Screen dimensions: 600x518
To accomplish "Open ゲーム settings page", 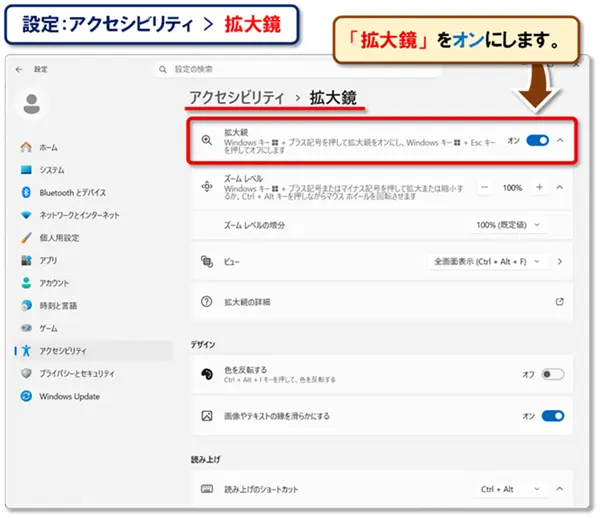I will click(x=93, y=328).
